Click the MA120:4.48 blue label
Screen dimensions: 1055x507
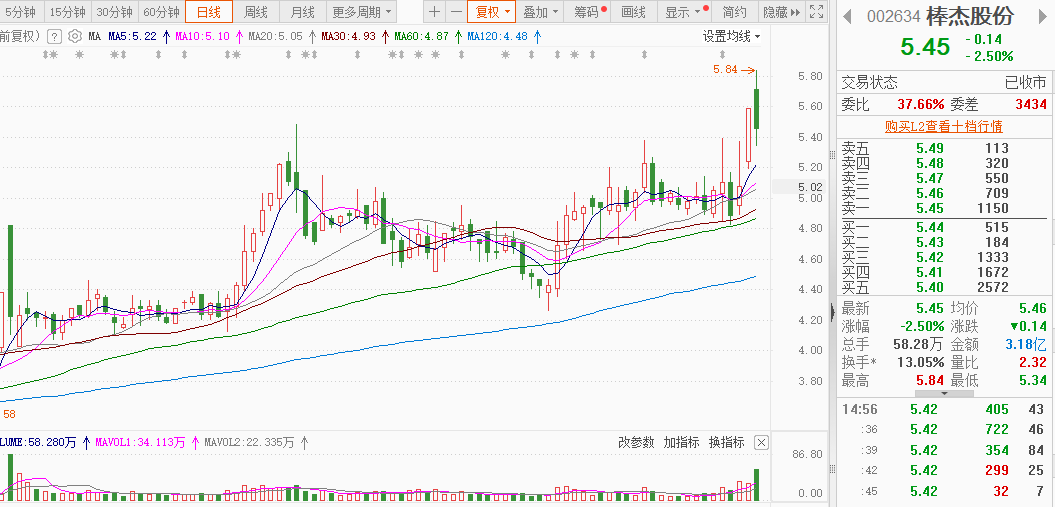coord(497,36)
